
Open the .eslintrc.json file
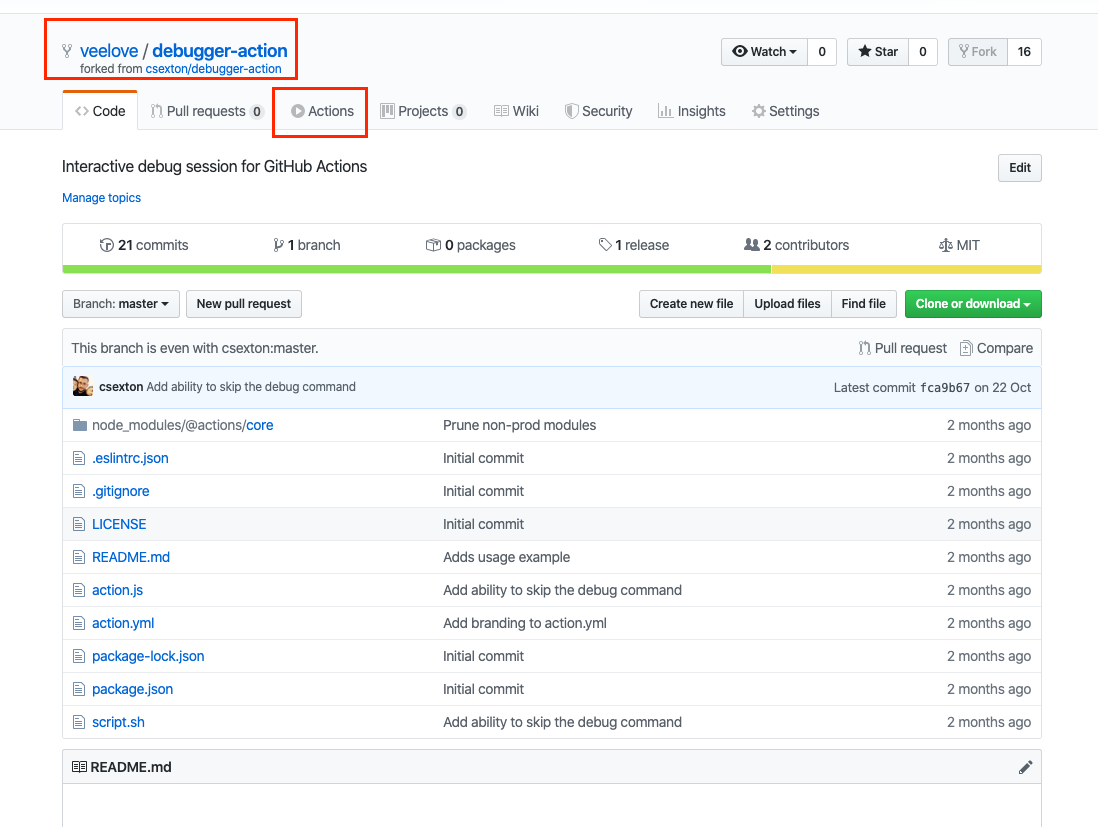(130, 458)
